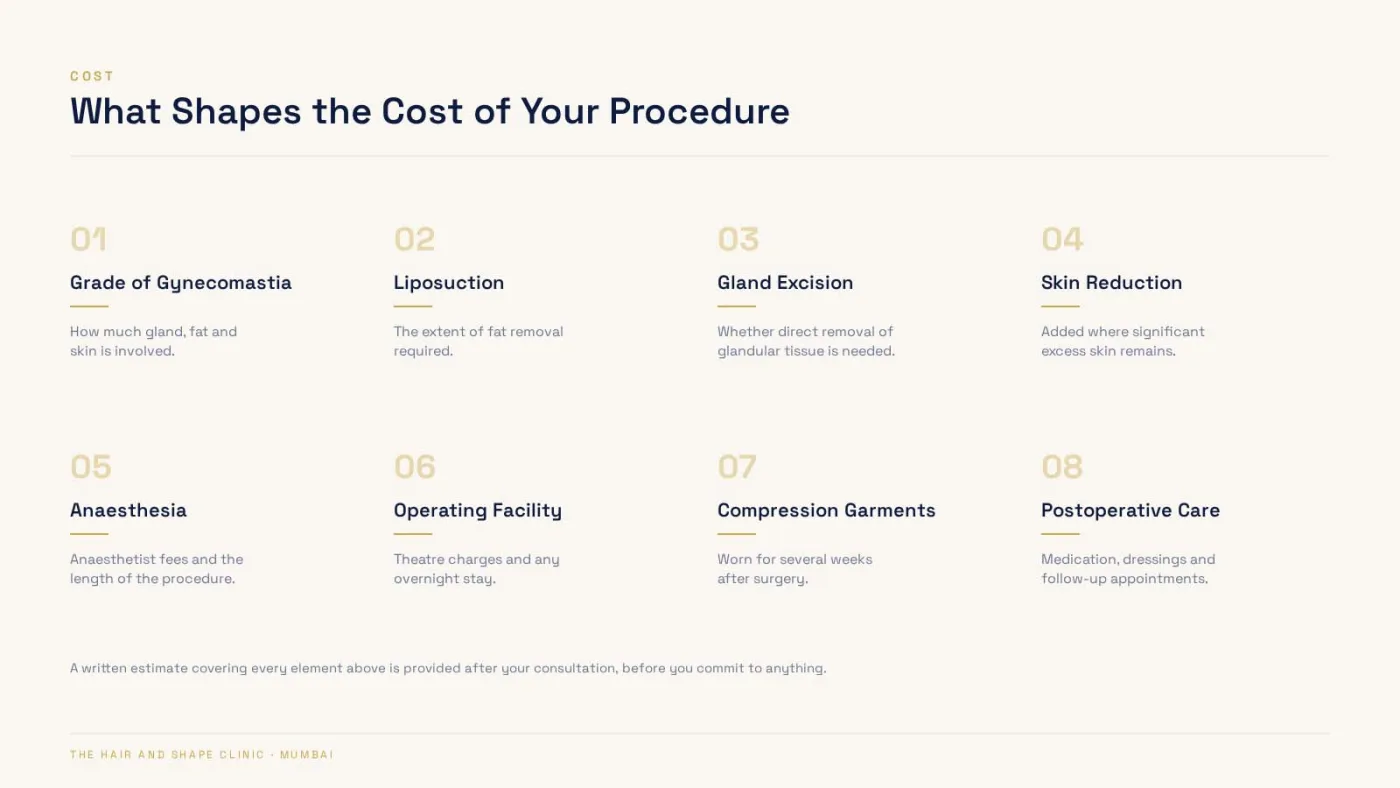1400x788 pixels.
Task: Select the small COST label above the title
Action: [x=92, y=76]
